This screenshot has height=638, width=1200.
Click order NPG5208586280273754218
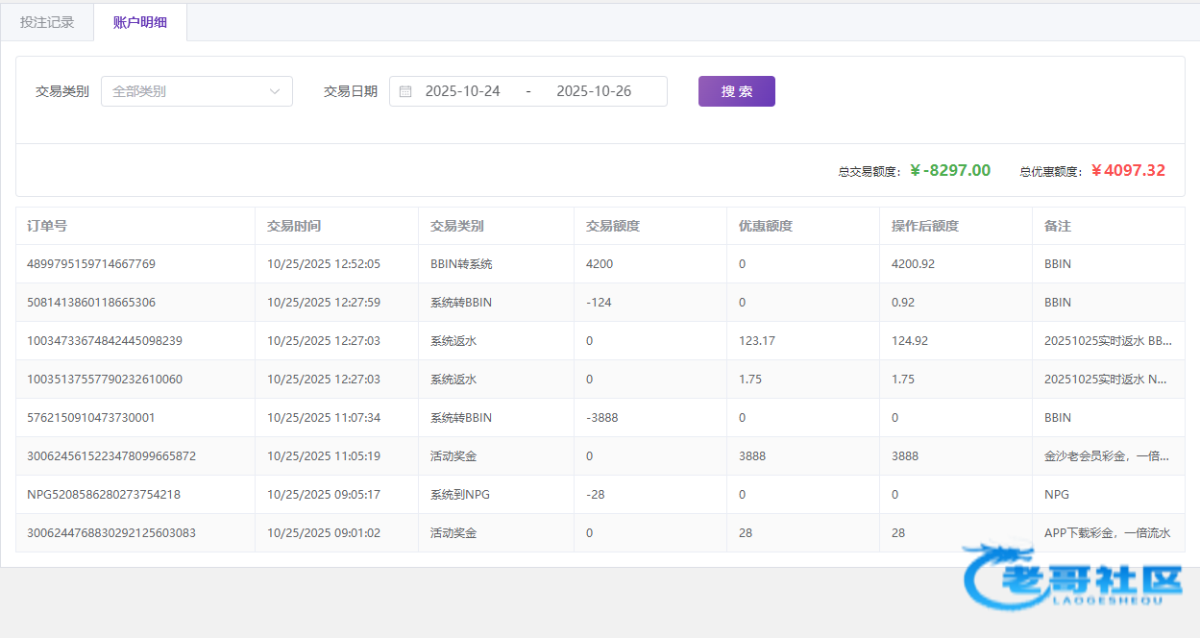(x=103, y=494)
